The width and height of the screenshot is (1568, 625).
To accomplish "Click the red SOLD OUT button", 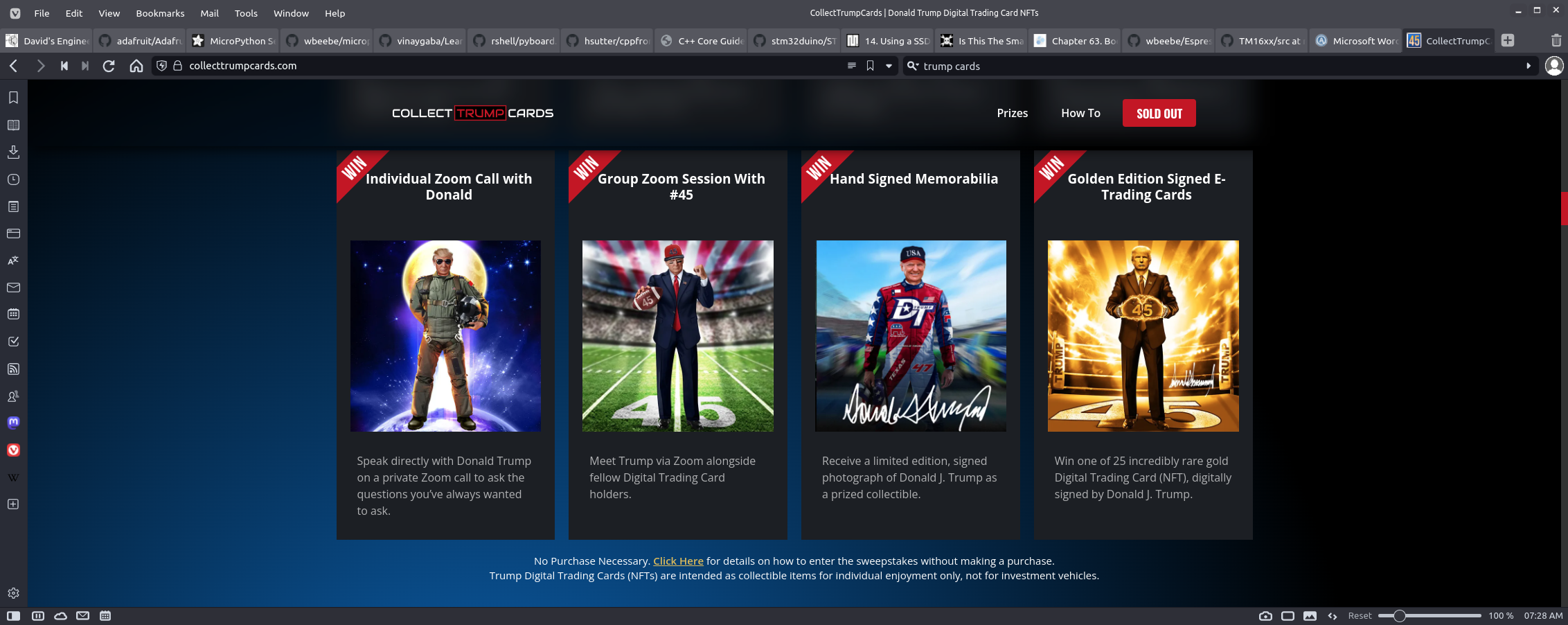I will click(1159, 114).
